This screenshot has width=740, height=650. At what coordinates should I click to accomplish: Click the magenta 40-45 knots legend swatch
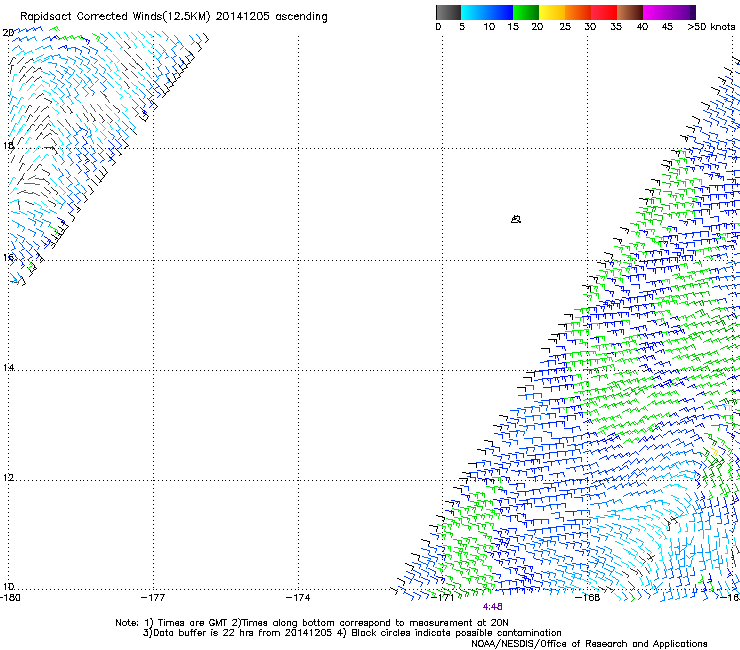click(656, 12)
